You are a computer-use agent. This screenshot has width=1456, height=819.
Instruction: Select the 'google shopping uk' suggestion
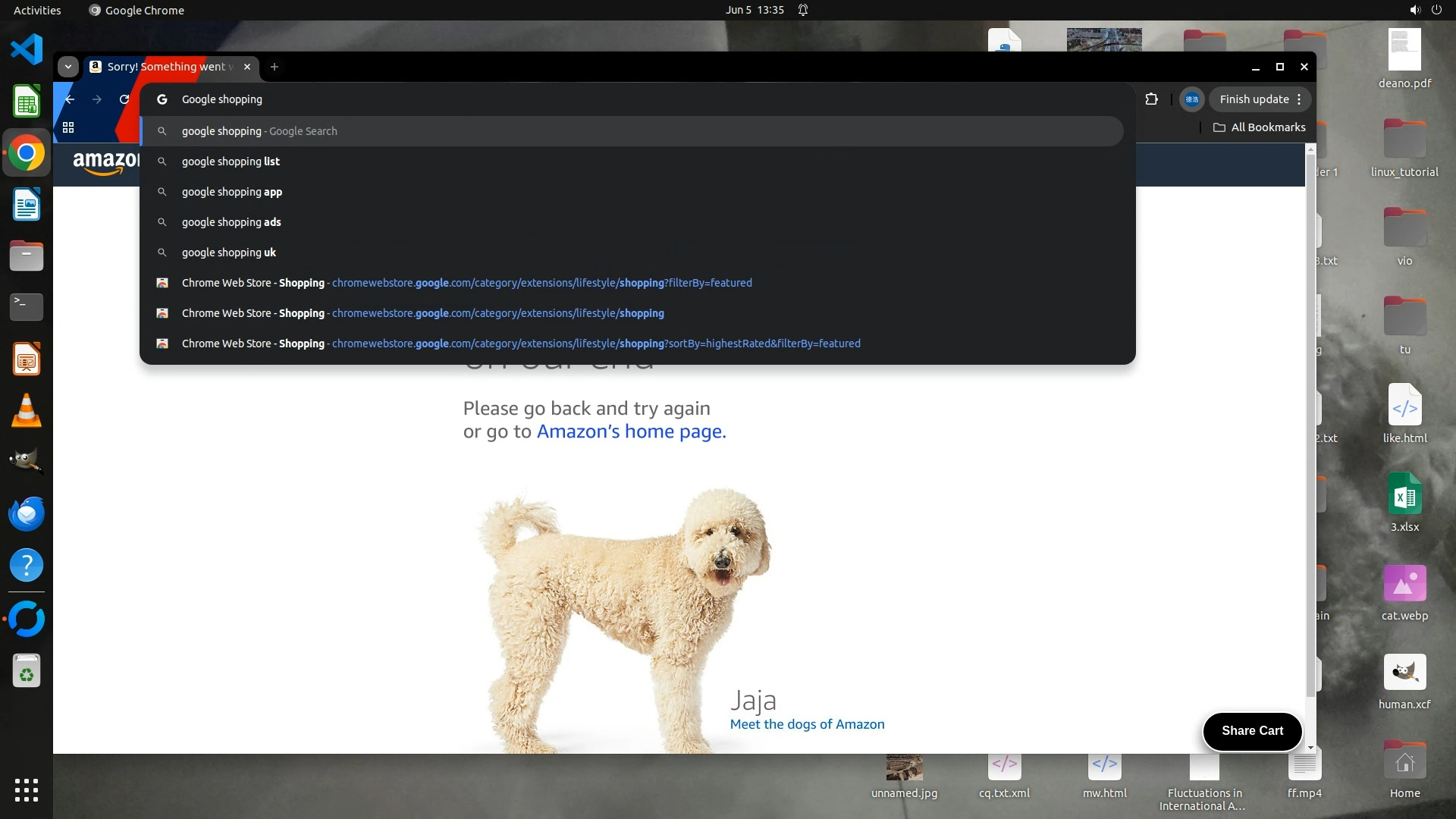[x=229, y=253]
